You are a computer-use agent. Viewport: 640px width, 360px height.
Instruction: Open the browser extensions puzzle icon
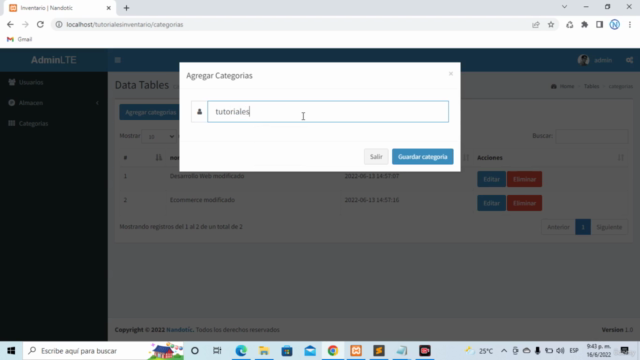(584, 24)
